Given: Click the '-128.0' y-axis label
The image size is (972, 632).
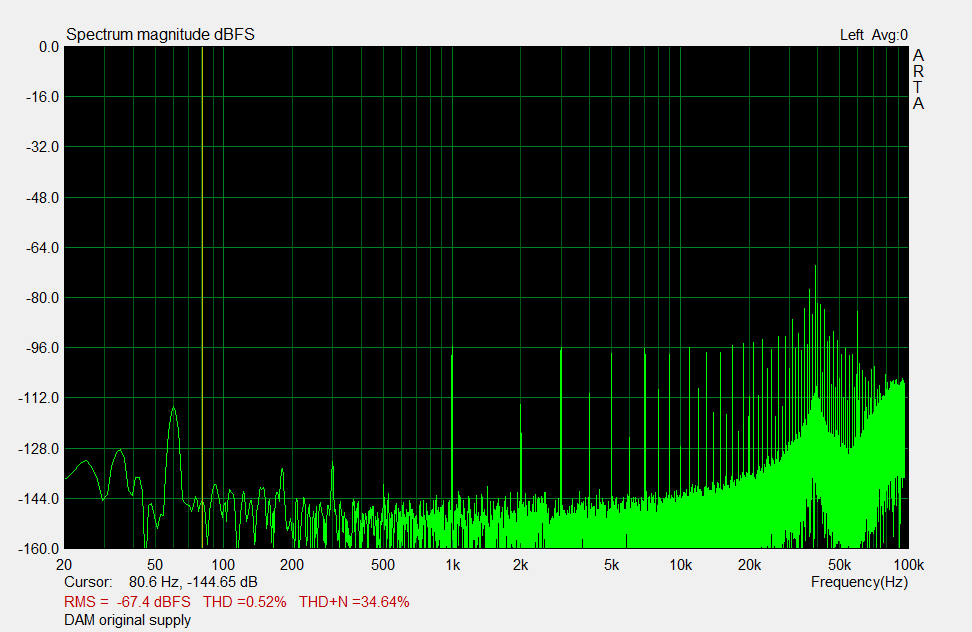Looking at the screenshot, I should point(39,449).
